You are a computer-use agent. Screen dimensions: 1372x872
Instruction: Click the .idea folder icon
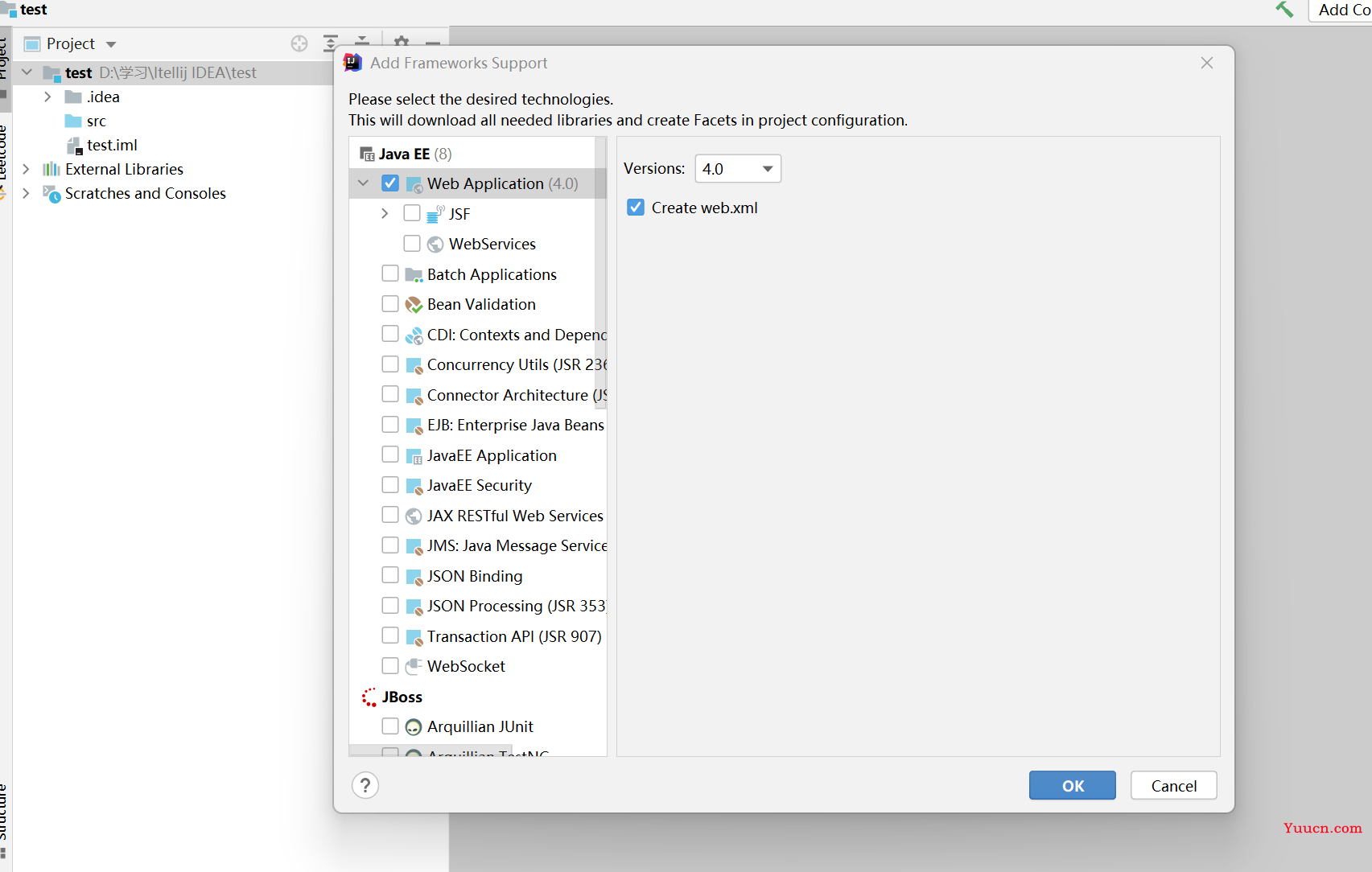[x=73, y=97]
